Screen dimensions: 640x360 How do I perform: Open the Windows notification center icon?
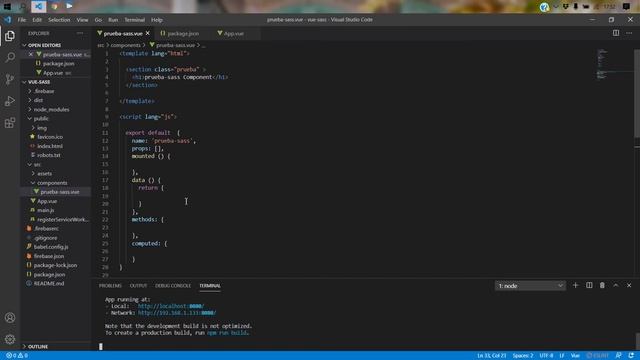[626, 6]
